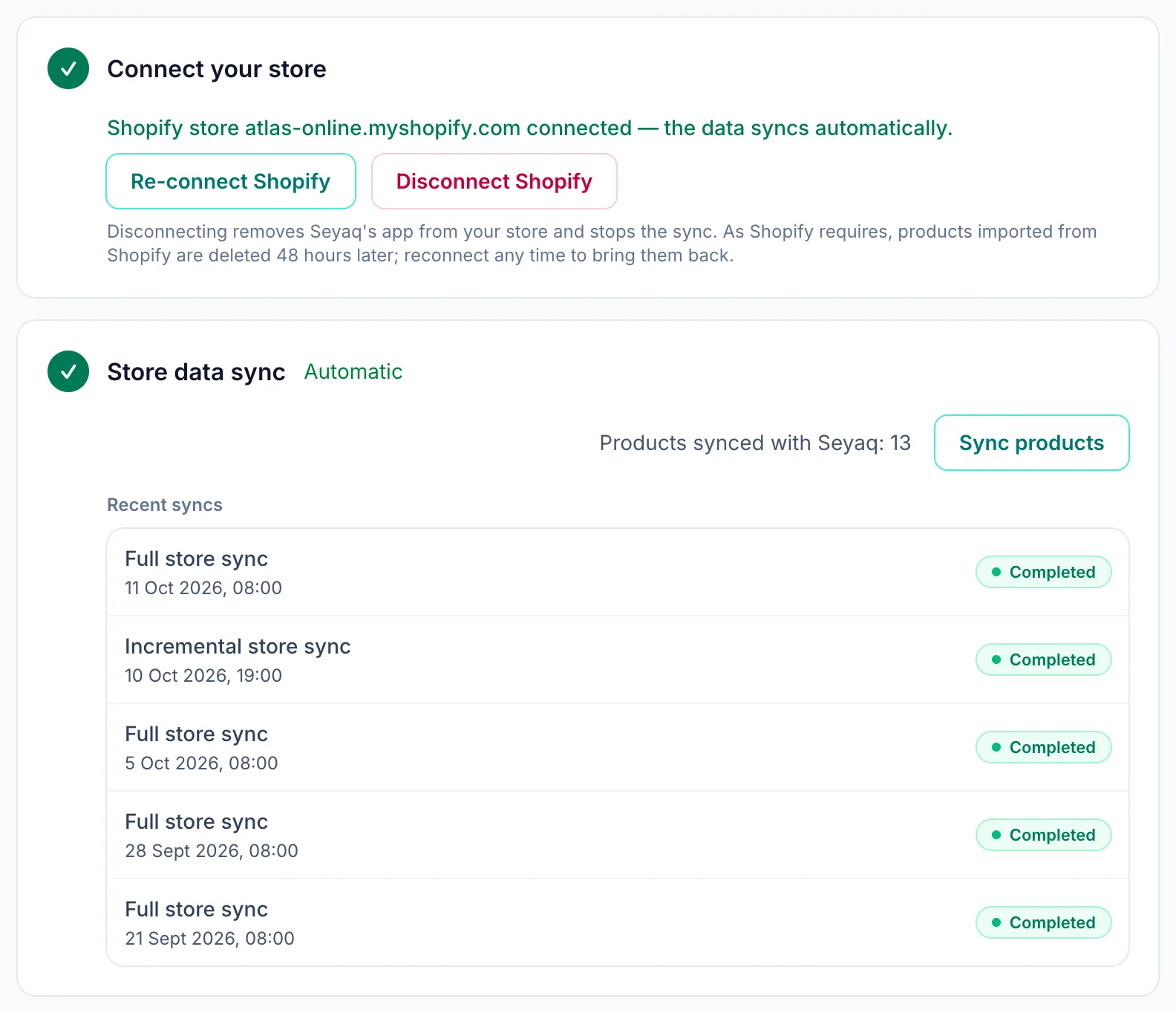The image size is (1176, 1013).
Task: Click the disconnect warning about deletion after 48 hours
Action: 602,244
